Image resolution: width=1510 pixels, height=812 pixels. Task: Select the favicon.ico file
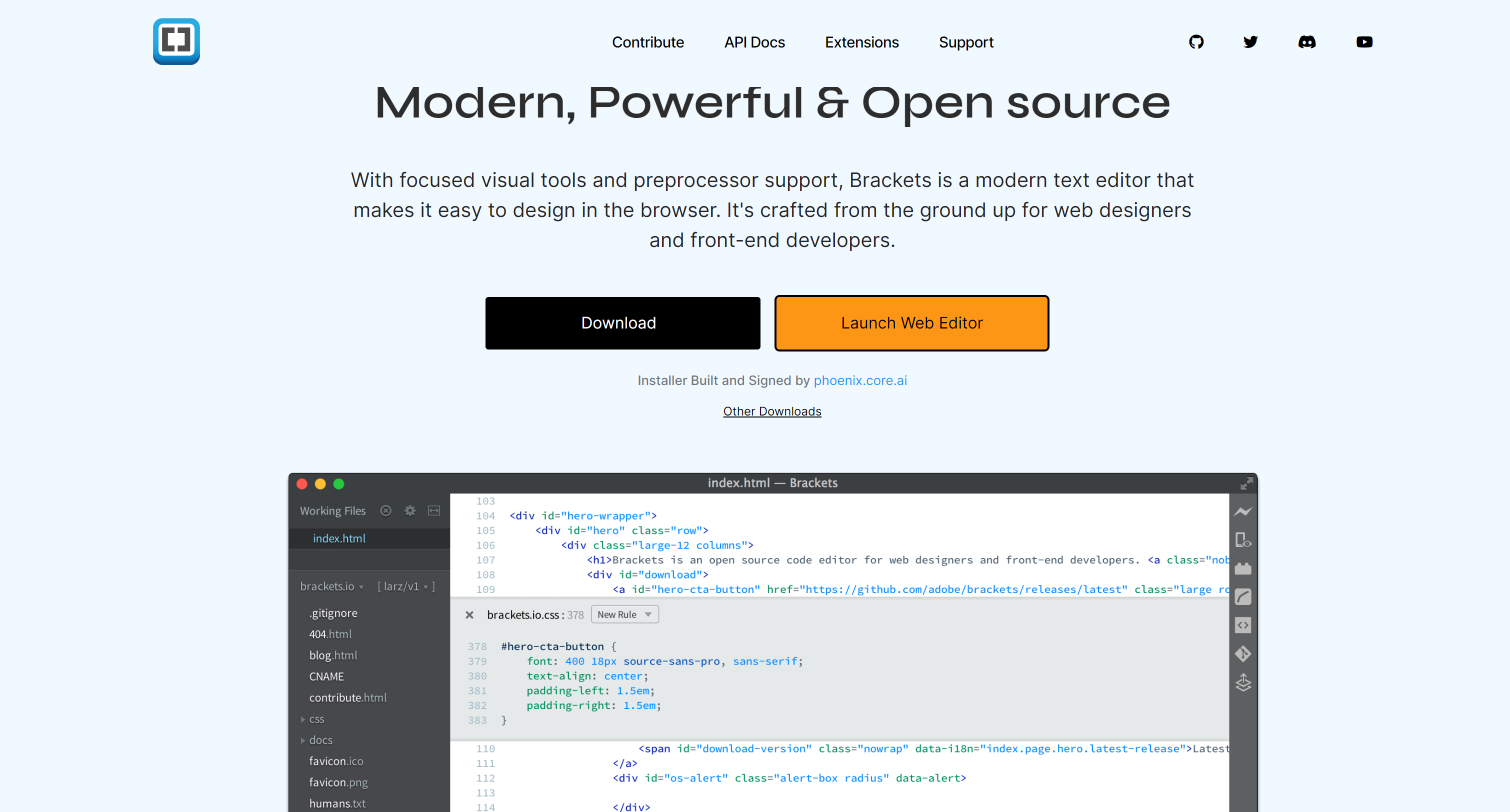click(x=336, y=761)
